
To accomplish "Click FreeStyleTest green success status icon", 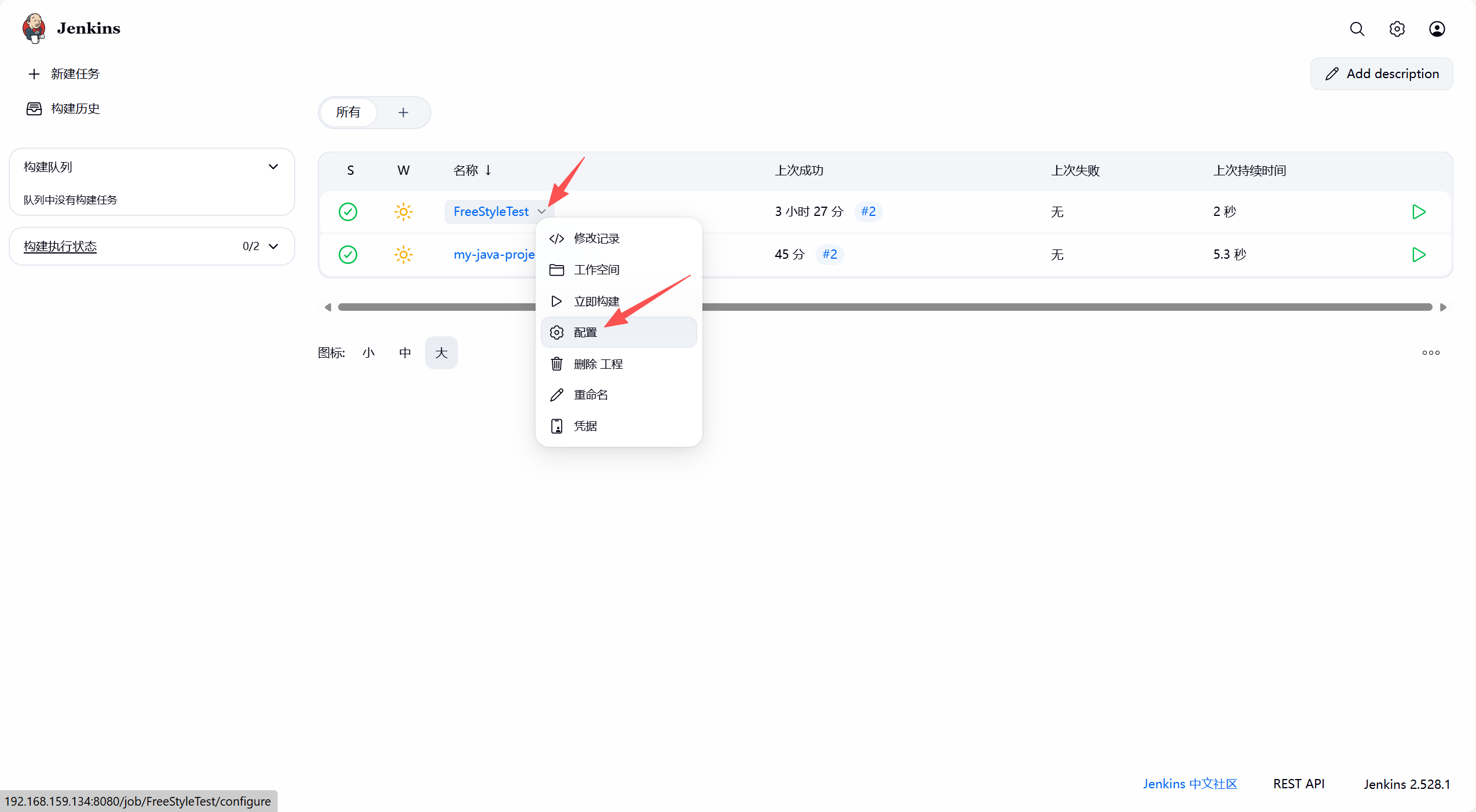I will tap(347, 212).
